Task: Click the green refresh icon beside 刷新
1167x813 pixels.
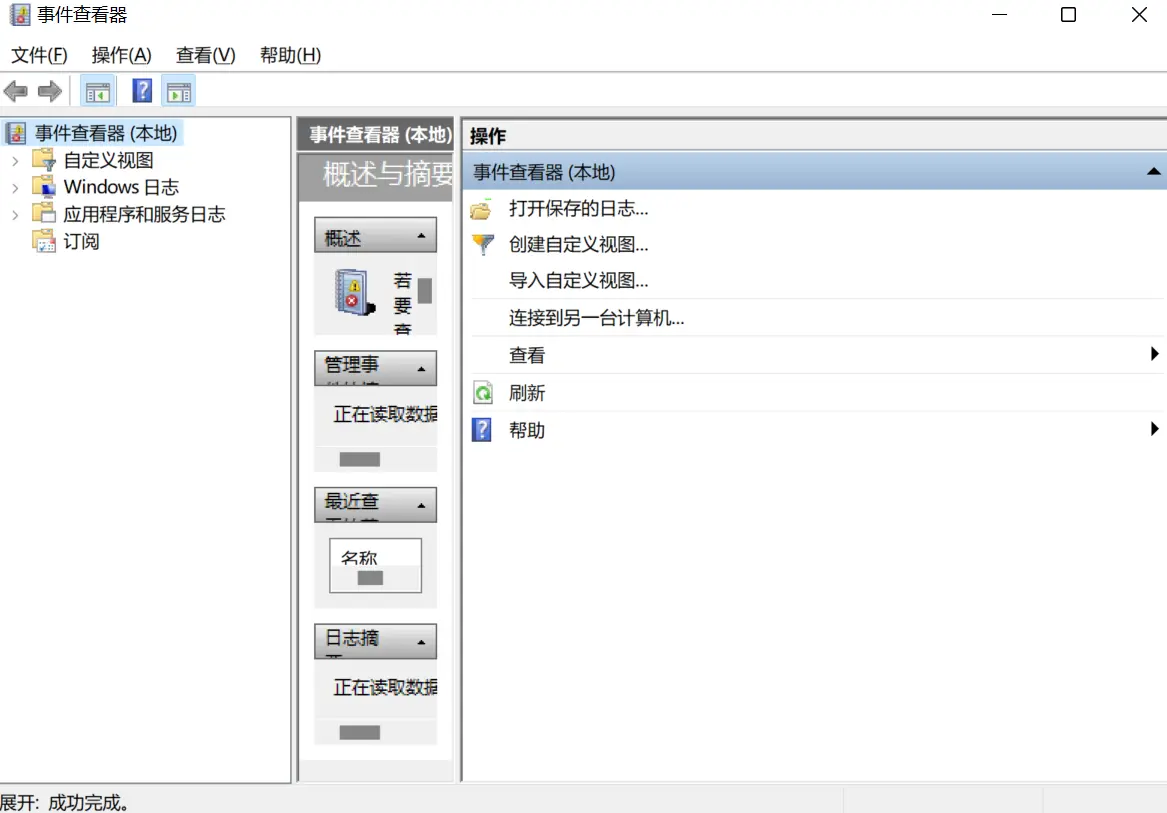Action: [x=483, y=392]
